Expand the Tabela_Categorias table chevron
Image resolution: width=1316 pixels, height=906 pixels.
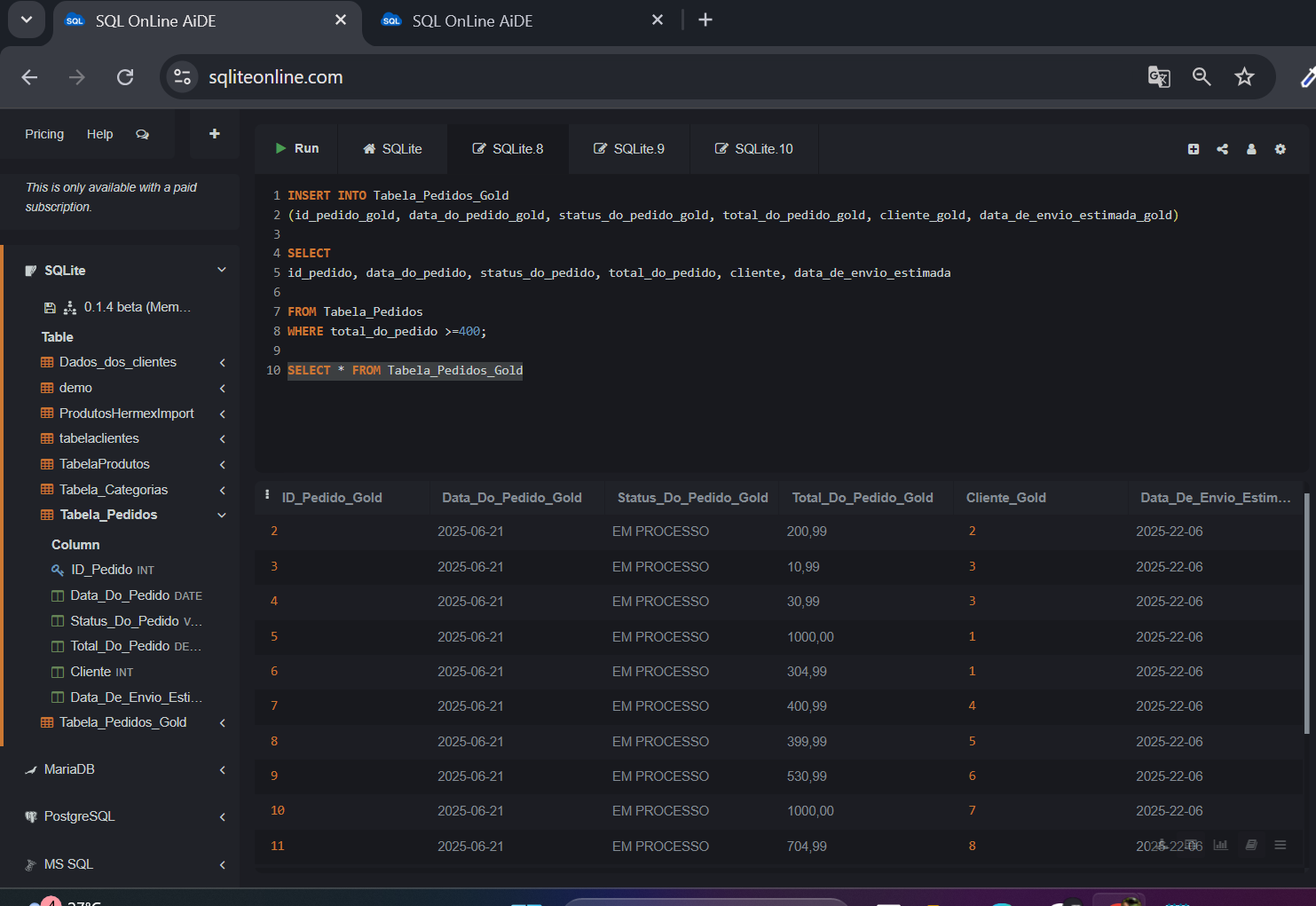point(223,490)
